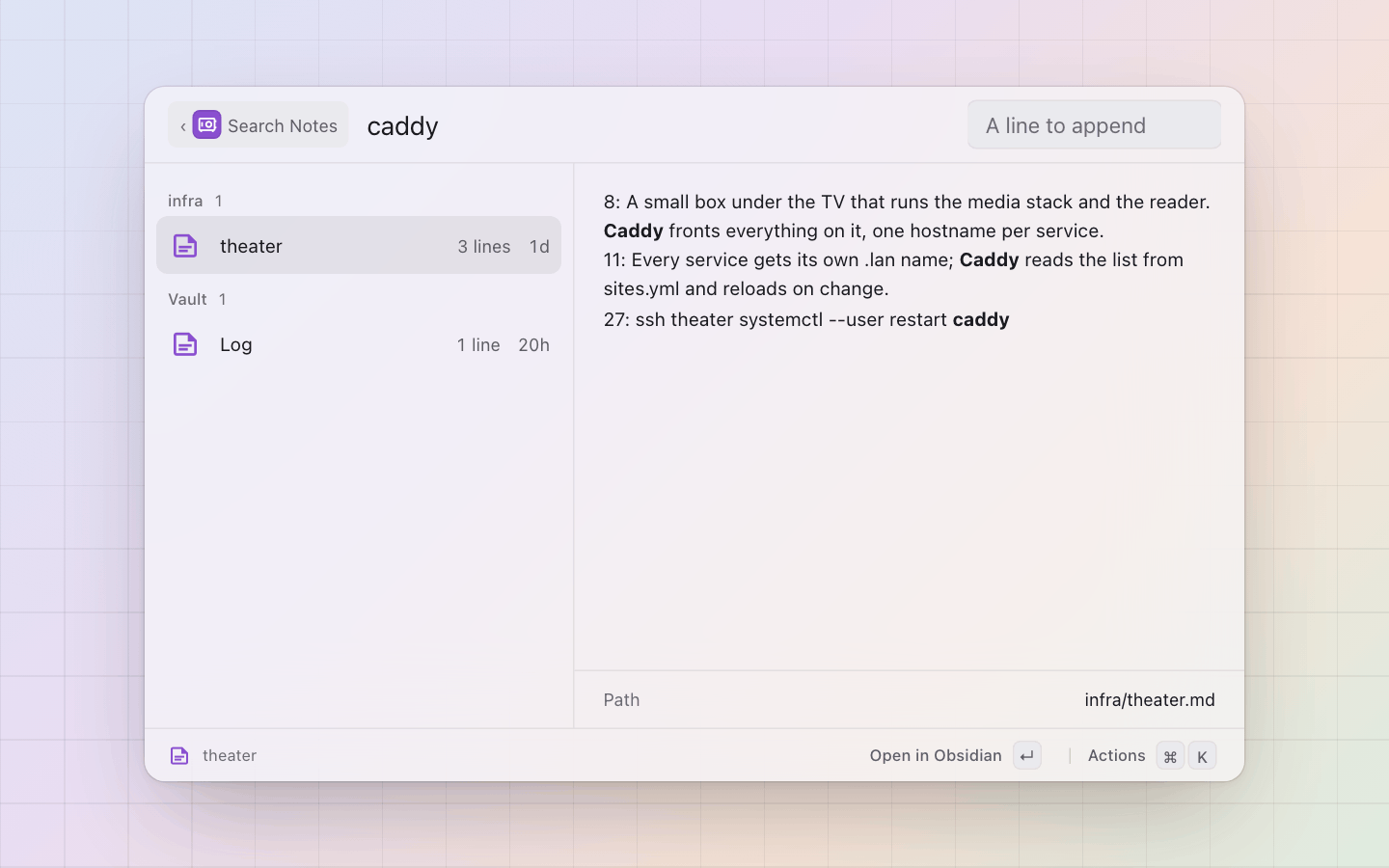Click the infra/theater.md path value
This screenshot has height=868, width=1389.
pyautogui.click(x=1150, y=699)
